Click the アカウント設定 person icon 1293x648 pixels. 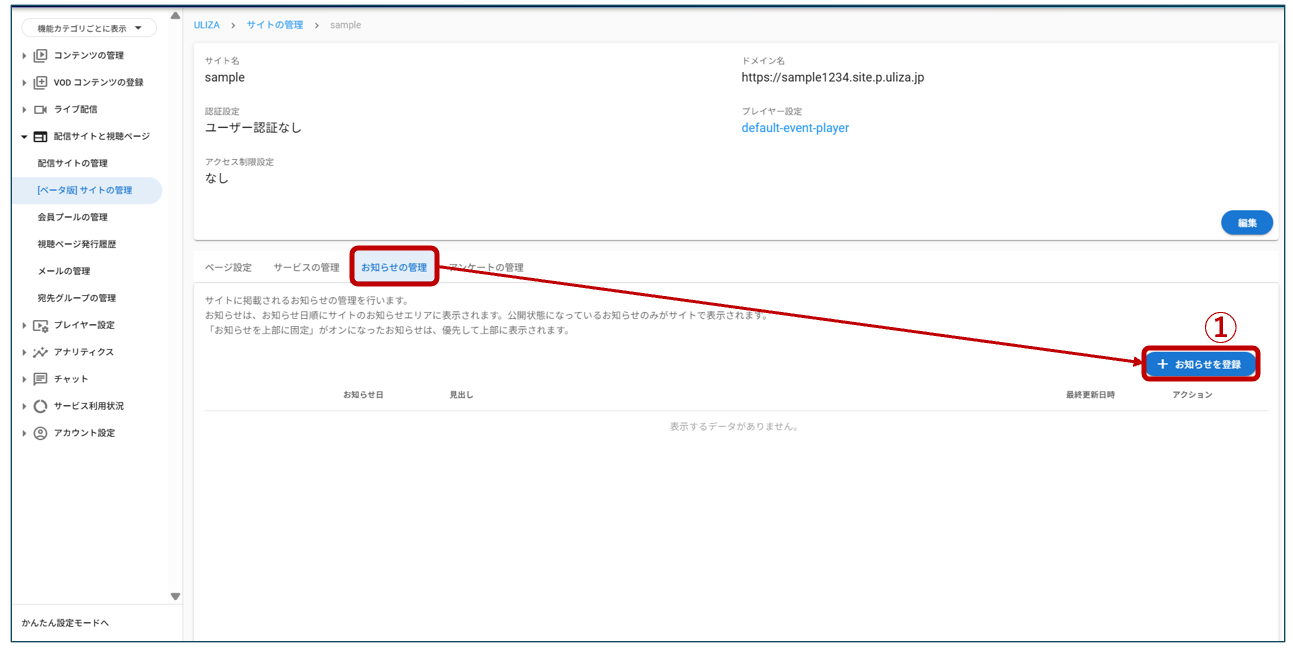coord(41,434)
